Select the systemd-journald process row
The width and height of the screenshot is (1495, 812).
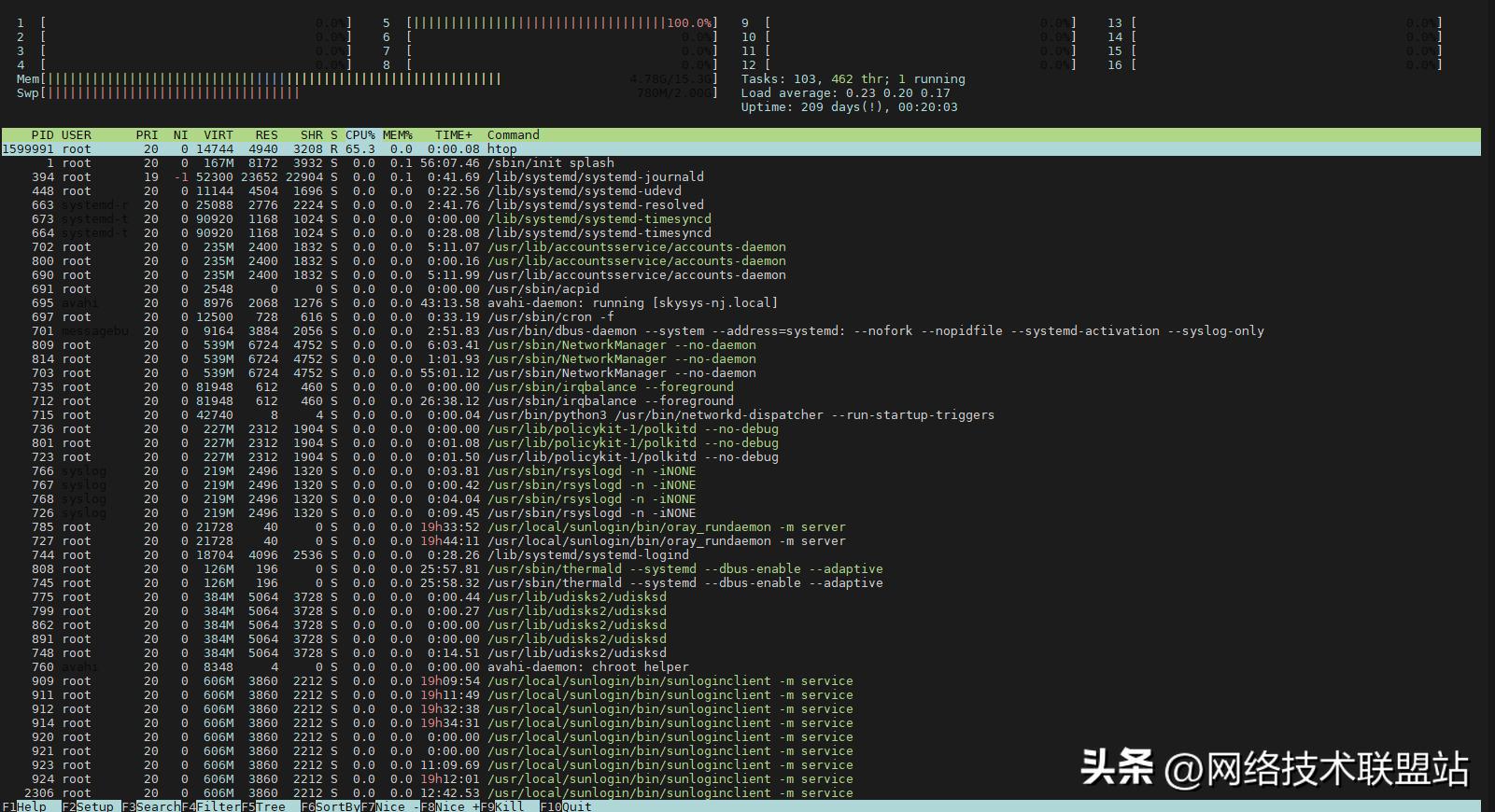tap(741, 177)
